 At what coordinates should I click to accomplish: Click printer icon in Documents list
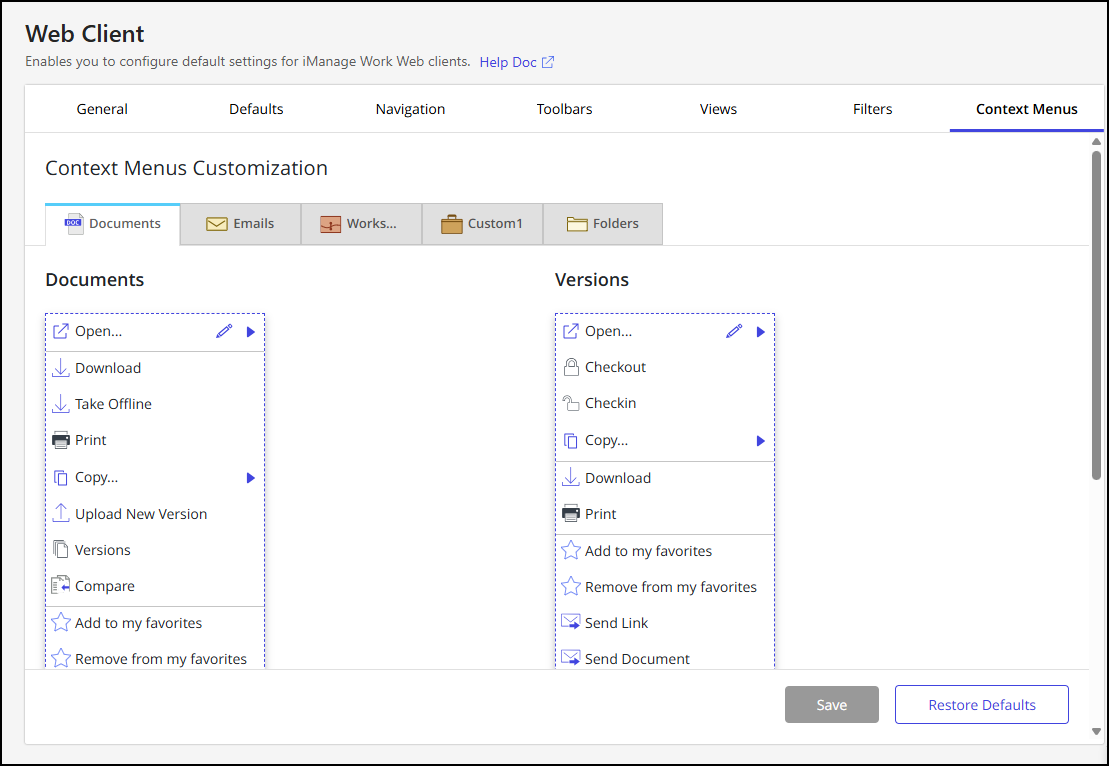(61, 440)
